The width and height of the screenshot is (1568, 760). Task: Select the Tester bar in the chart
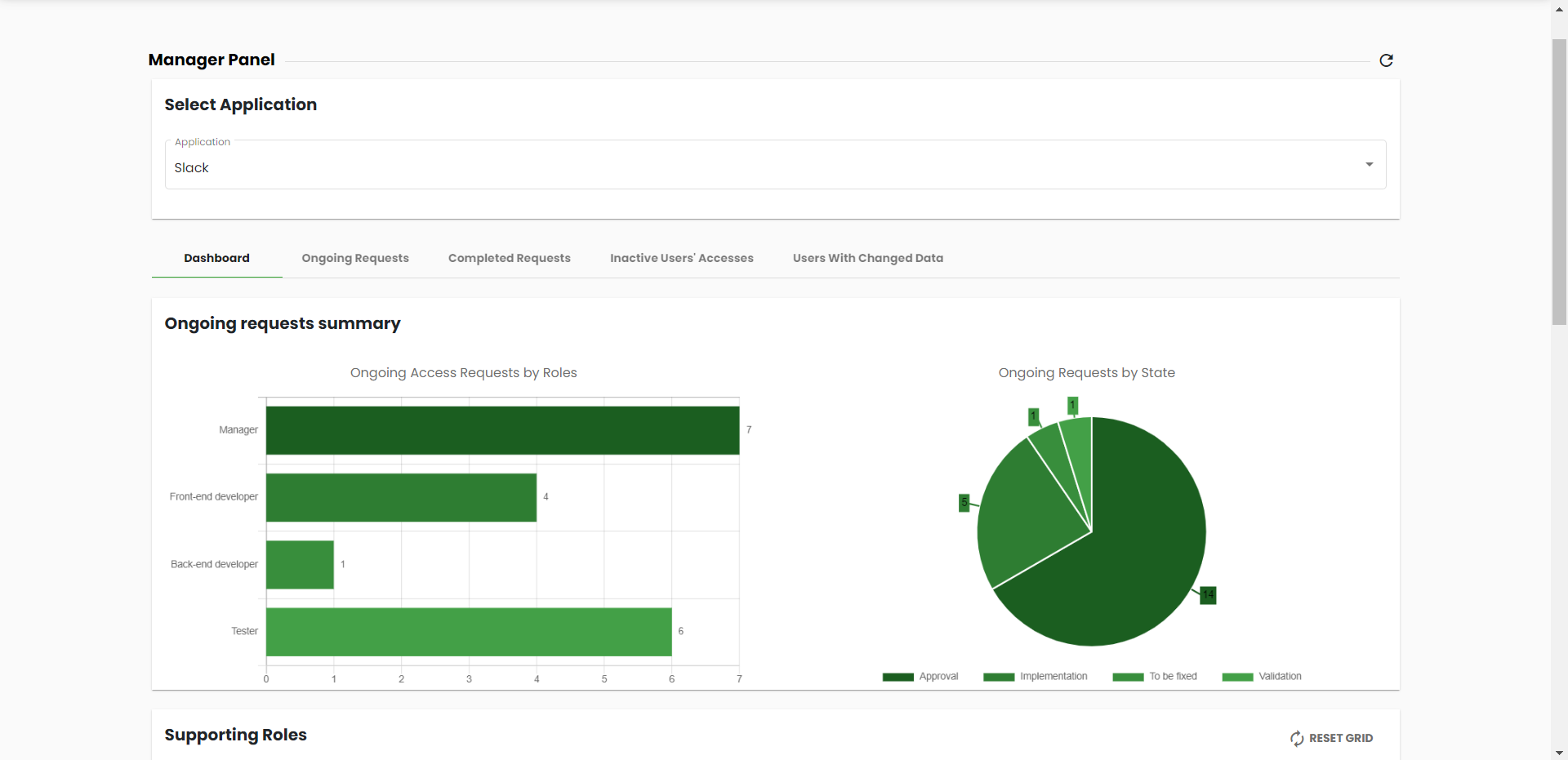coord(469,632)
